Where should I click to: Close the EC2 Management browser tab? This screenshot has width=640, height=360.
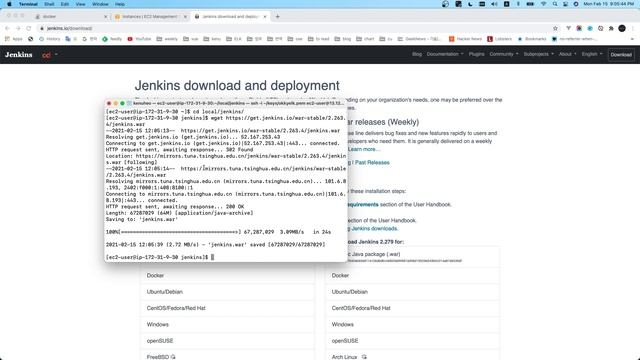tap(185, 17)
